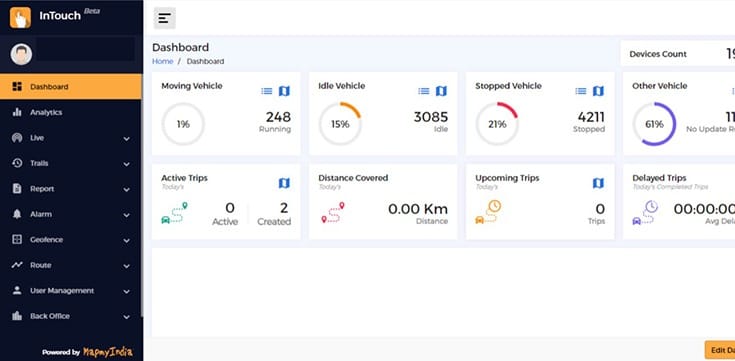Screen dimensions: 735x361
Task: Click the Upcoming Trips orange clock icon
Action: tap(488, 212)
